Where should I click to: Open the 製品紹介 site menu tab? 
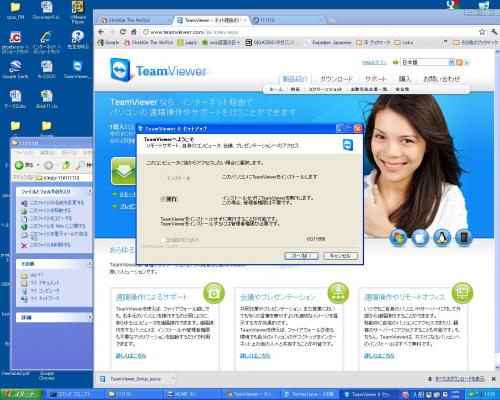point(295,79)
